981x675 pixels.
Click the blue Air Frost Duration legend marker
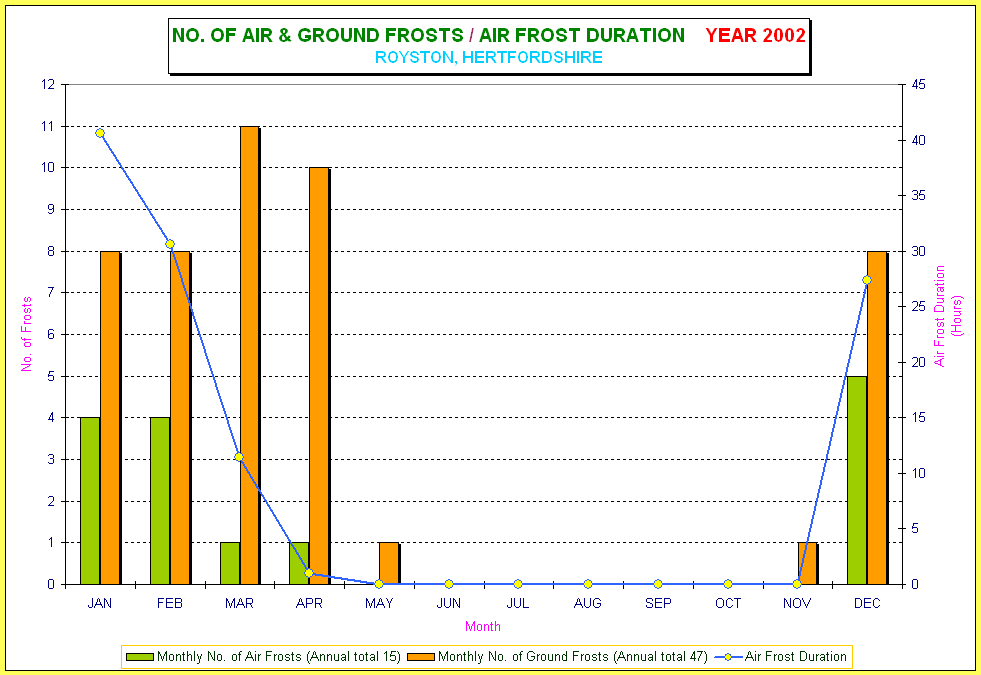click(x=728, y=657)
